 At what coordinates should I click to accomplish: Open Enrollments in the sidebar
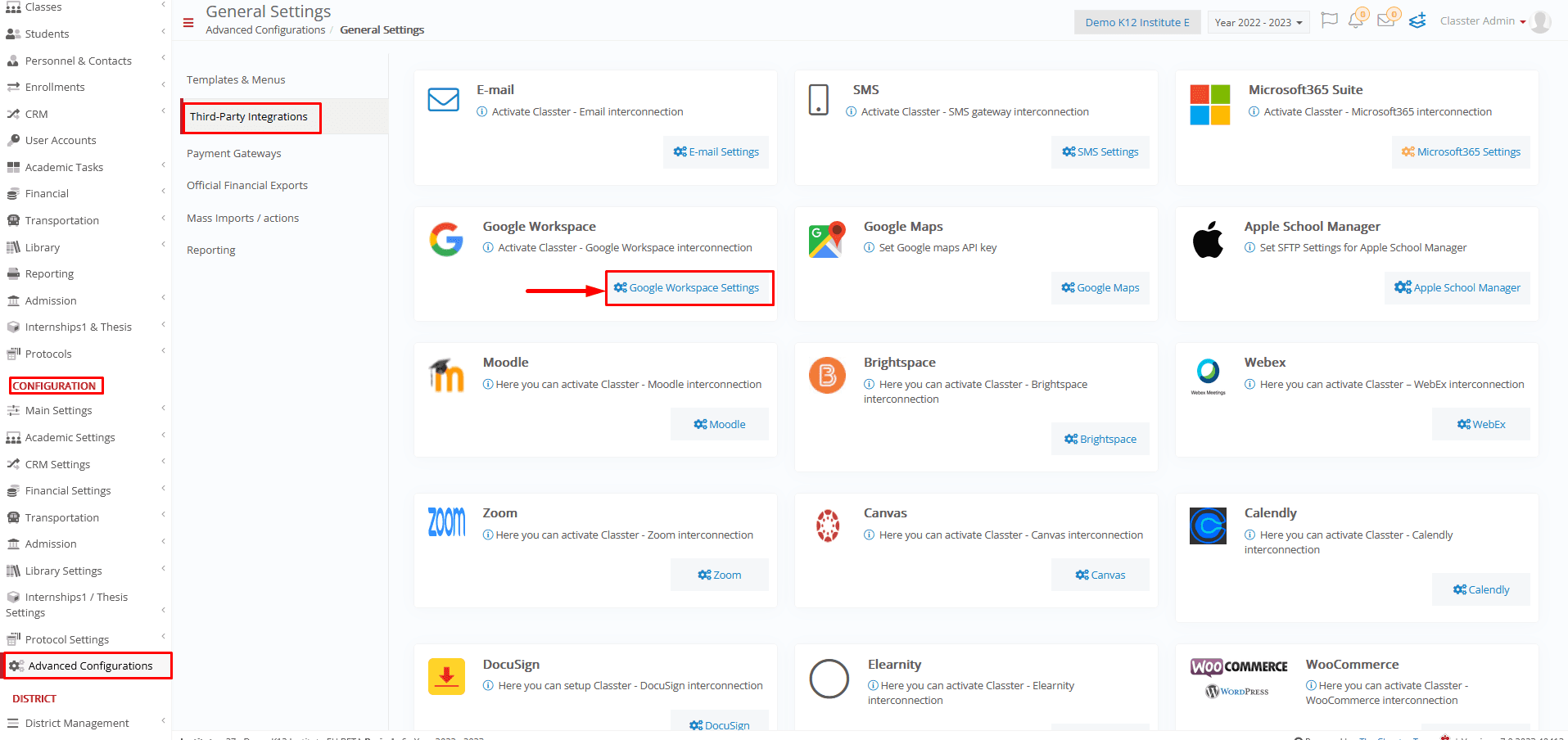[x=85, y=87]
